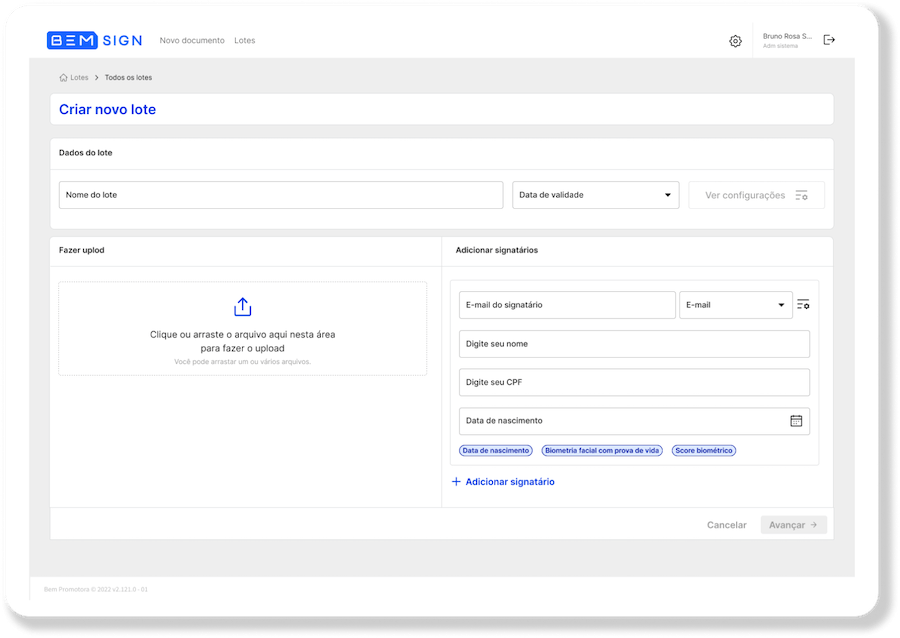Open calendar icon in Data de nascimento
This screenshot has height=638, width=900.
[796, 421]
